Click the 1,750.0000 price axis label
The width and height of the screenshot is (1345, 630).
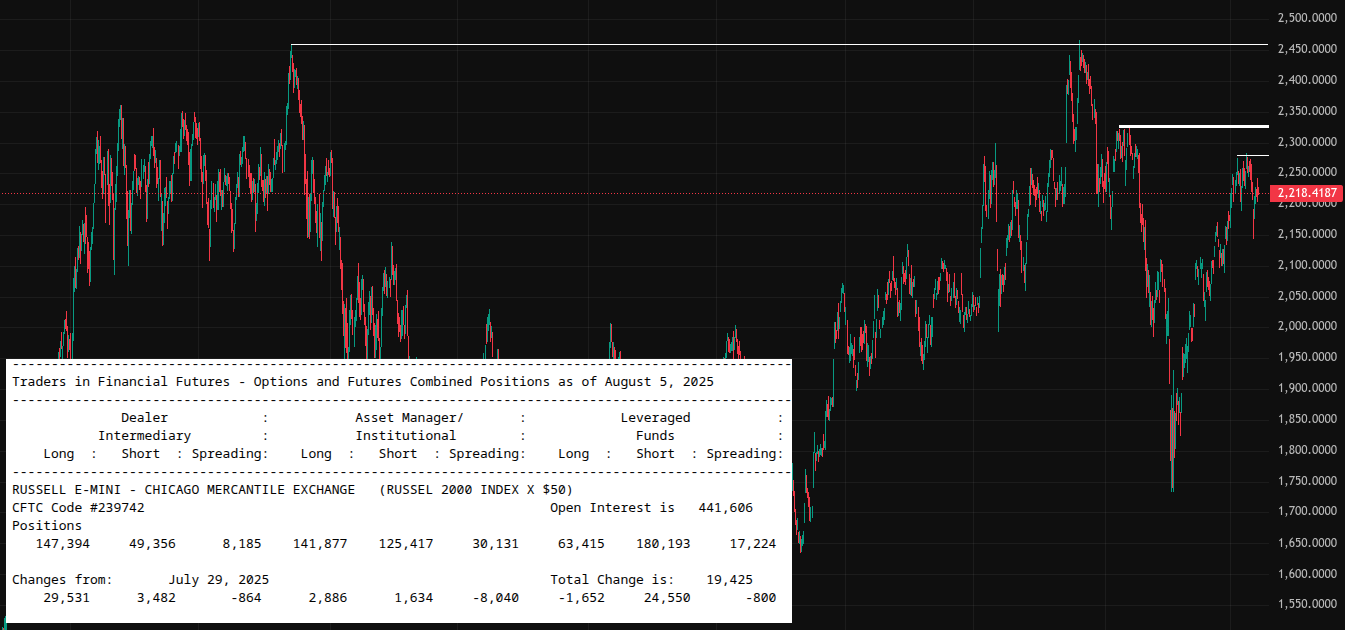point(1308,481)
